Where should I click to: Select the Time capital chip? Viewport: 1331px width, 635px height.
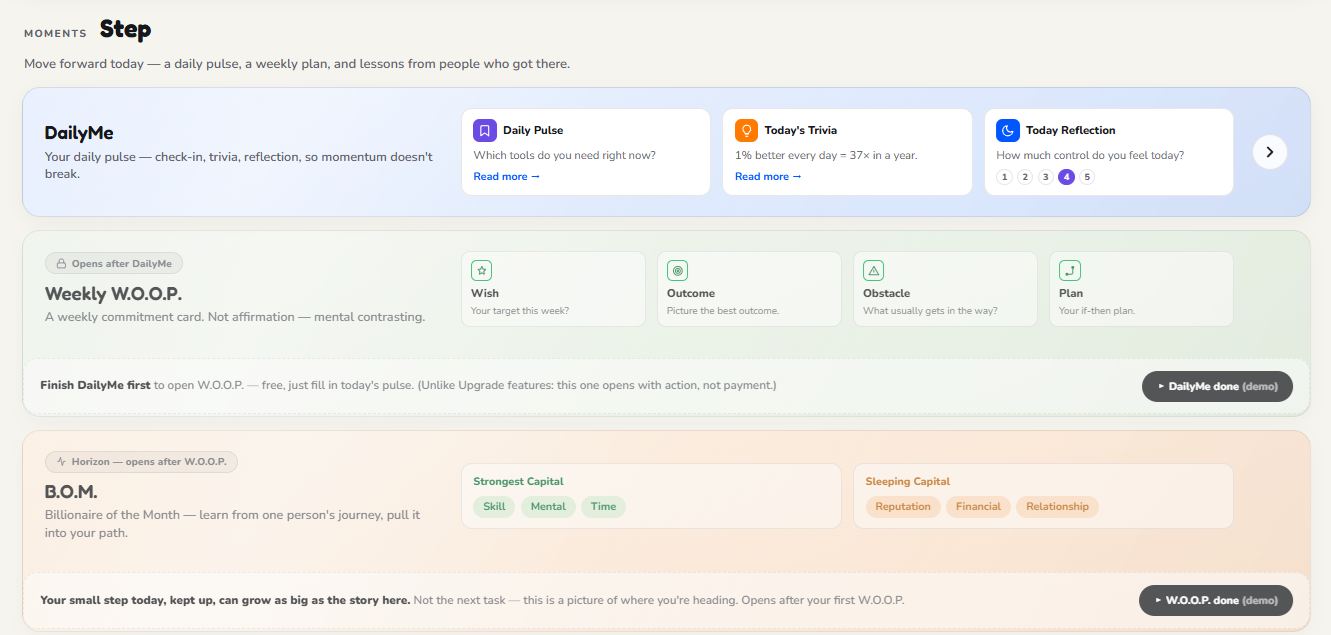pos(603,507)
